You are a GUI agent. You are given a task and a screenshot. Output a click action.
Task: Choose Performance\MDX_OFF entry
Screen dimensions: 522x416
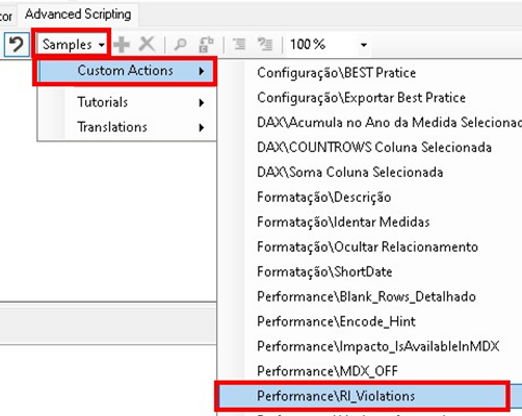327,371
